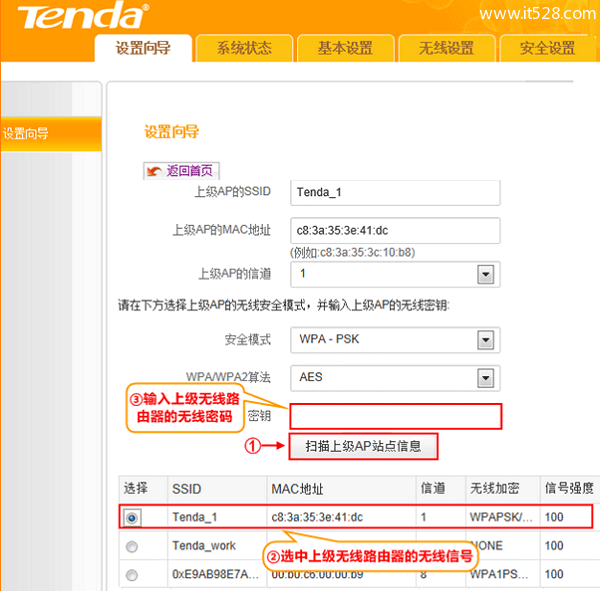Select the Tenda_work radio button
Viewport: 600px width, 591px height.
point(132,546)
